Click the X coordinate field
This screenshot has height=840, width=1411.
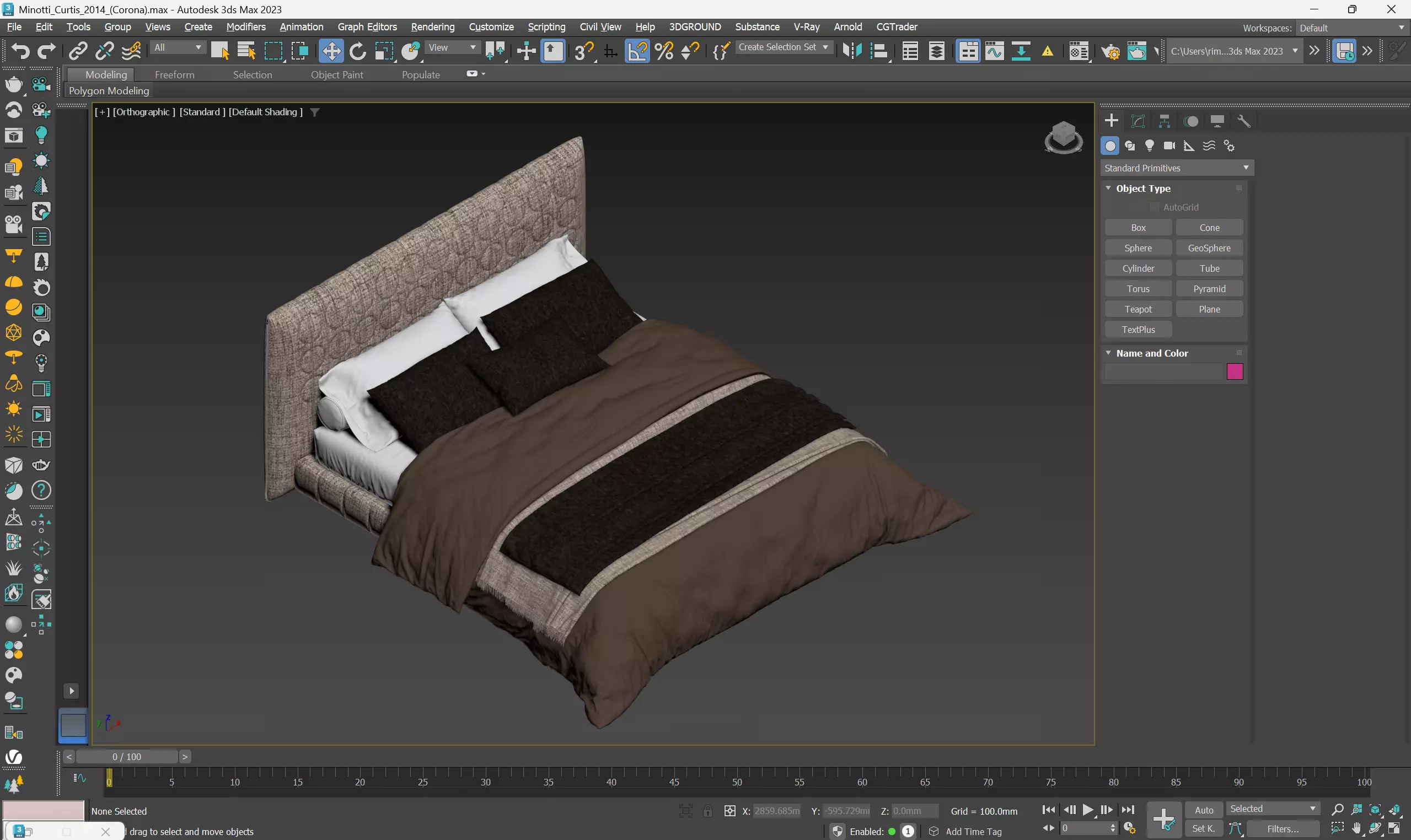point(777,811)
